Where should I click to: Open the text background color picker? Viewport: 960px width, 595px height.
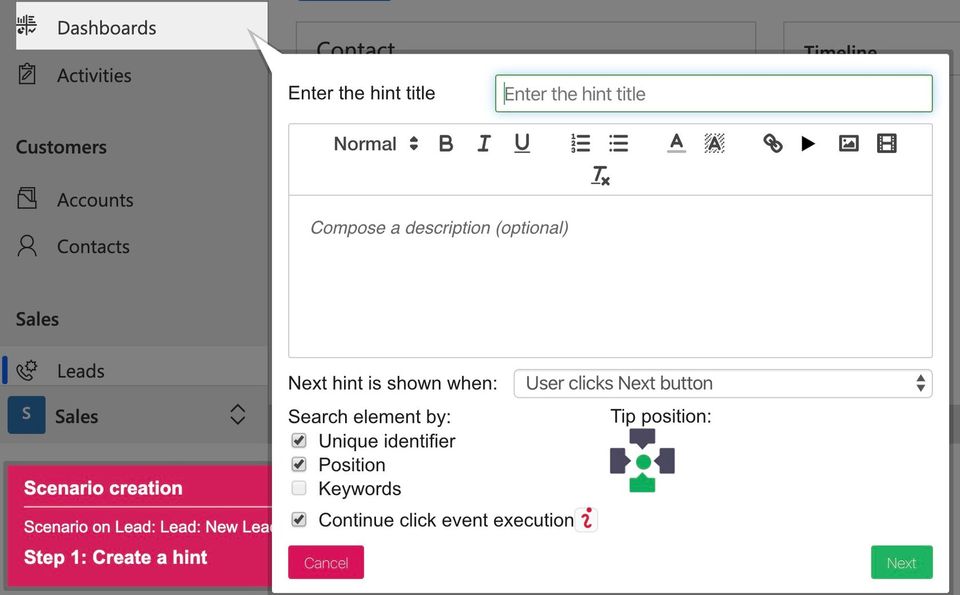tap(714, 144)
